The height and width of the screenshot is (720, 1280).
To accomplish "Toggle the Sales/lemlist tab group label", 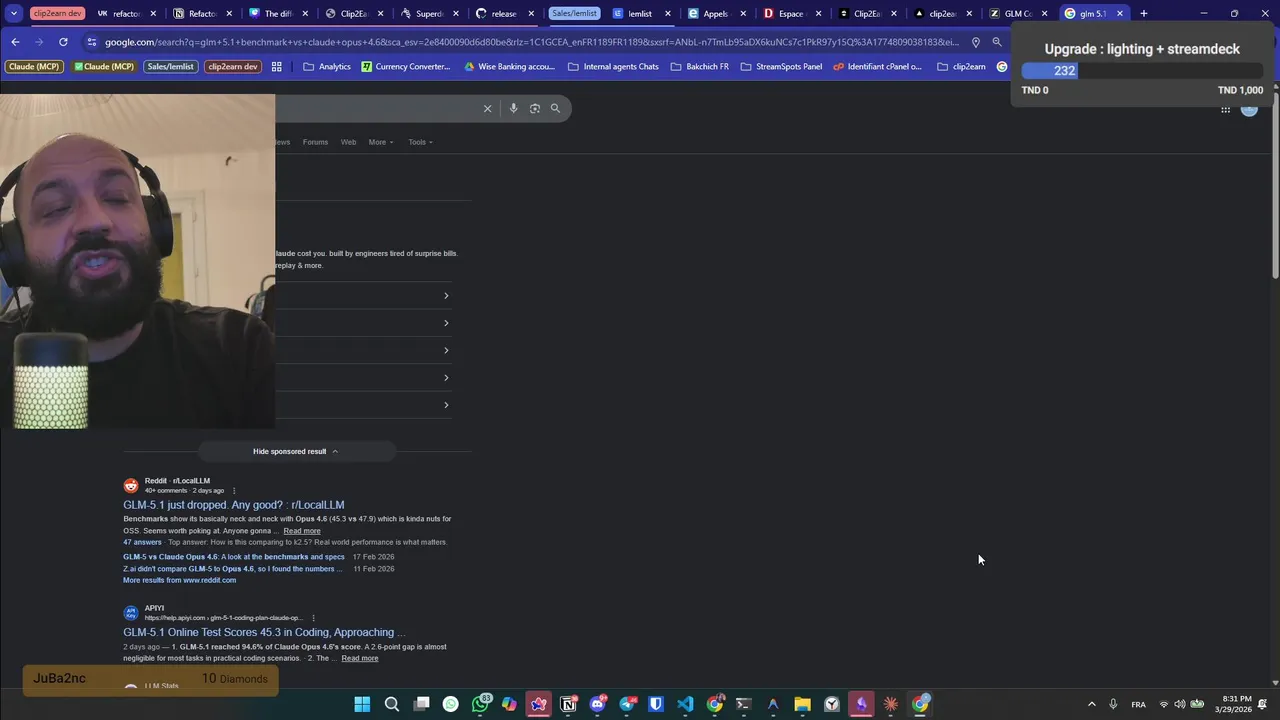I will click(575, 14).
